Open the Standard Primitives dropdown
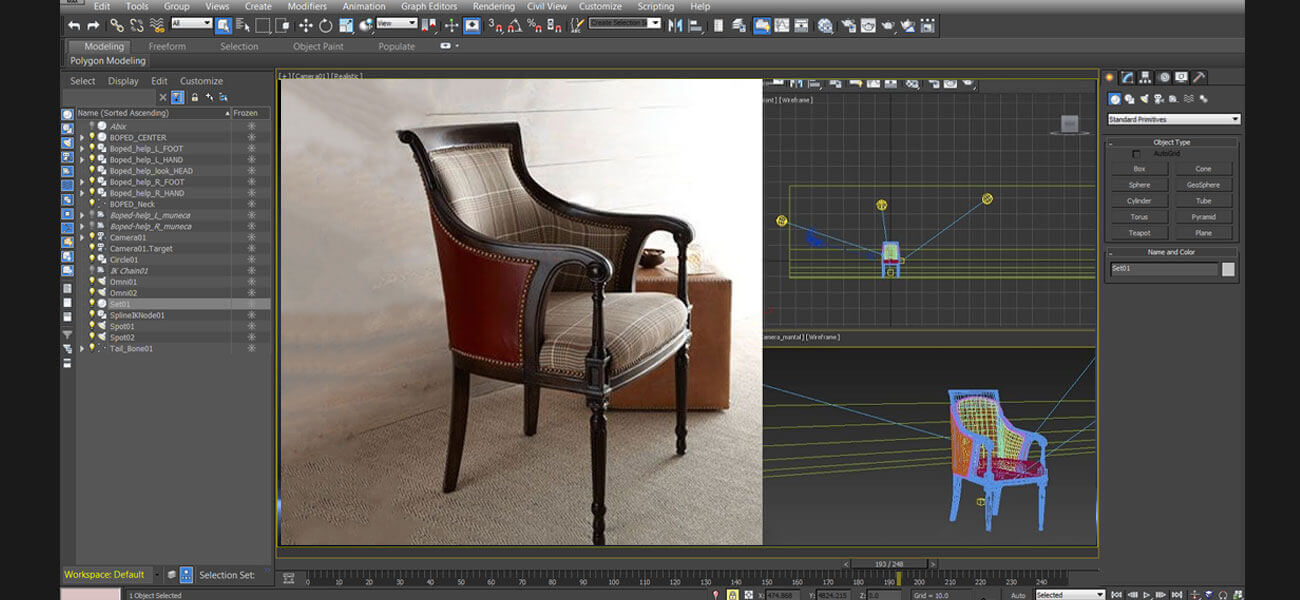This screenshot has width=1300, height=600. click(x=1173, y=119)
